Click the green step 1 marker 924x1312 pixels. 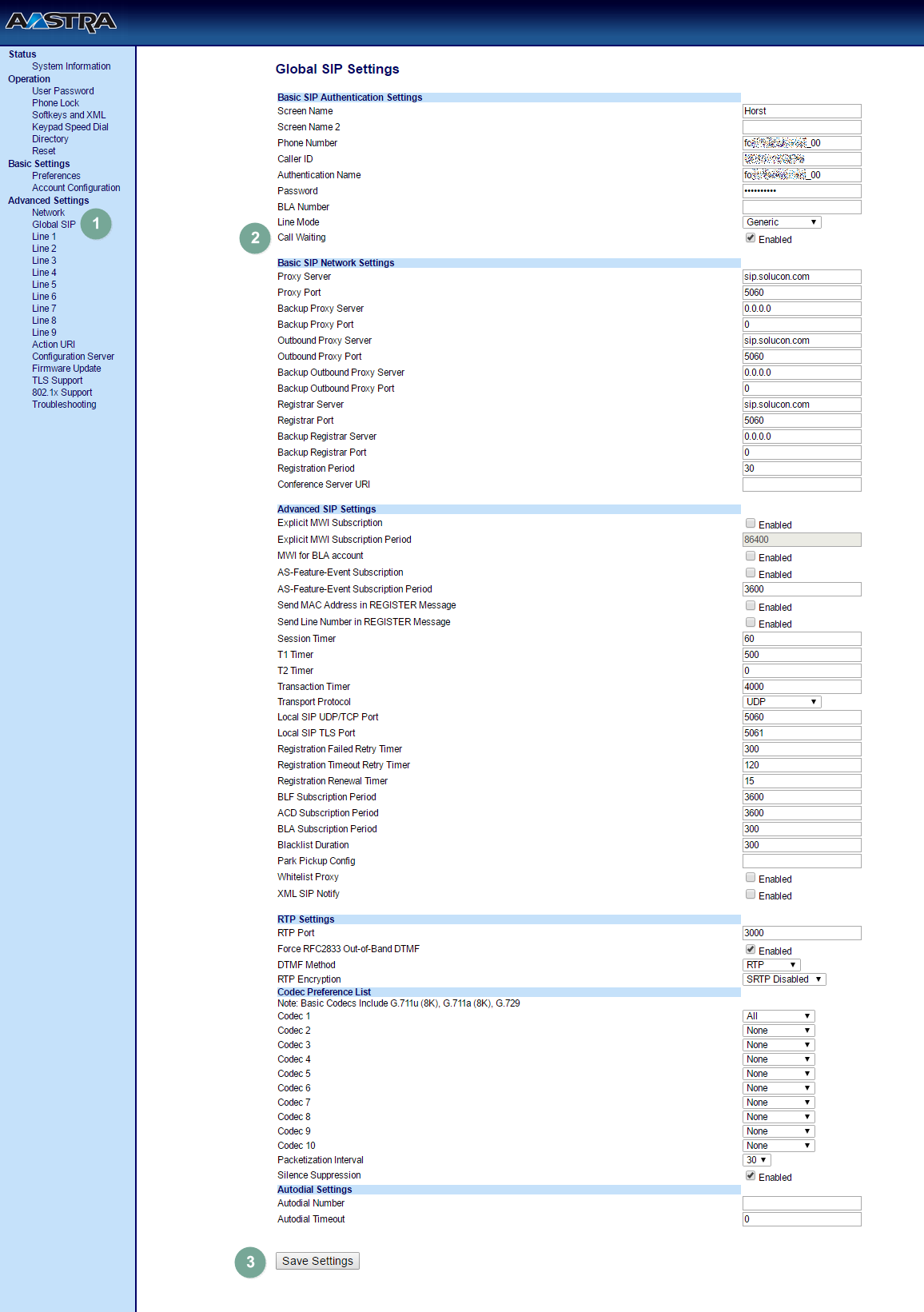[x=96, y=224]
